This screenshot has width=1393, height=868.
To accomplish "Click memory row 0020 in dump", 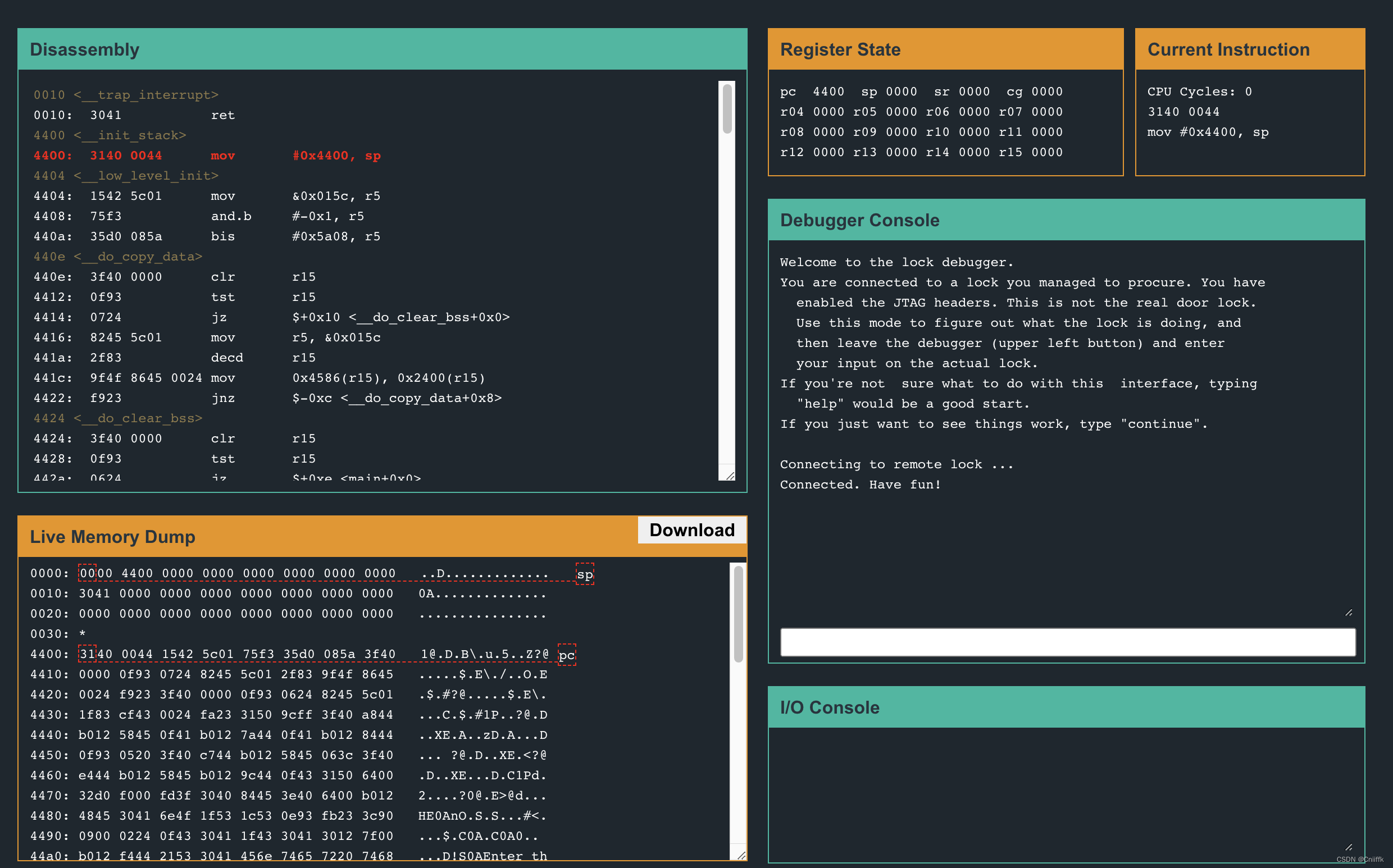I will coord(289,614).
